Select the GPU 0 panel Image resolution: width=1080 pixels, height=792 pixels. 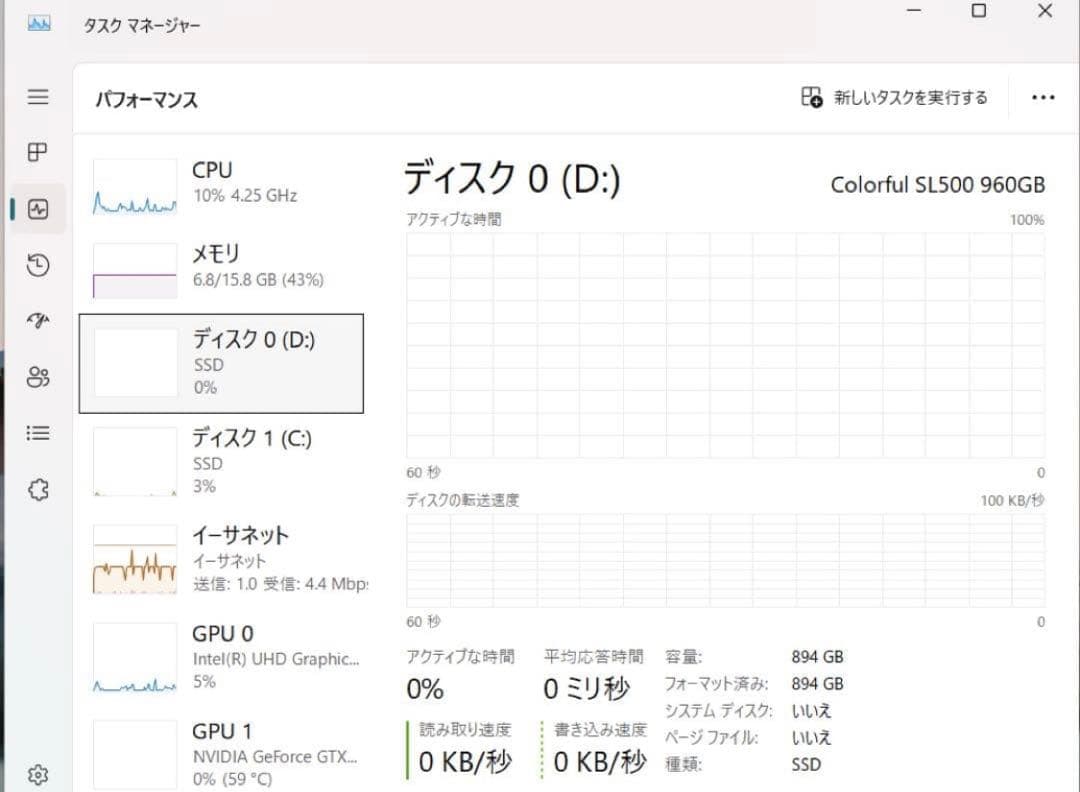(x=220, y=656)
